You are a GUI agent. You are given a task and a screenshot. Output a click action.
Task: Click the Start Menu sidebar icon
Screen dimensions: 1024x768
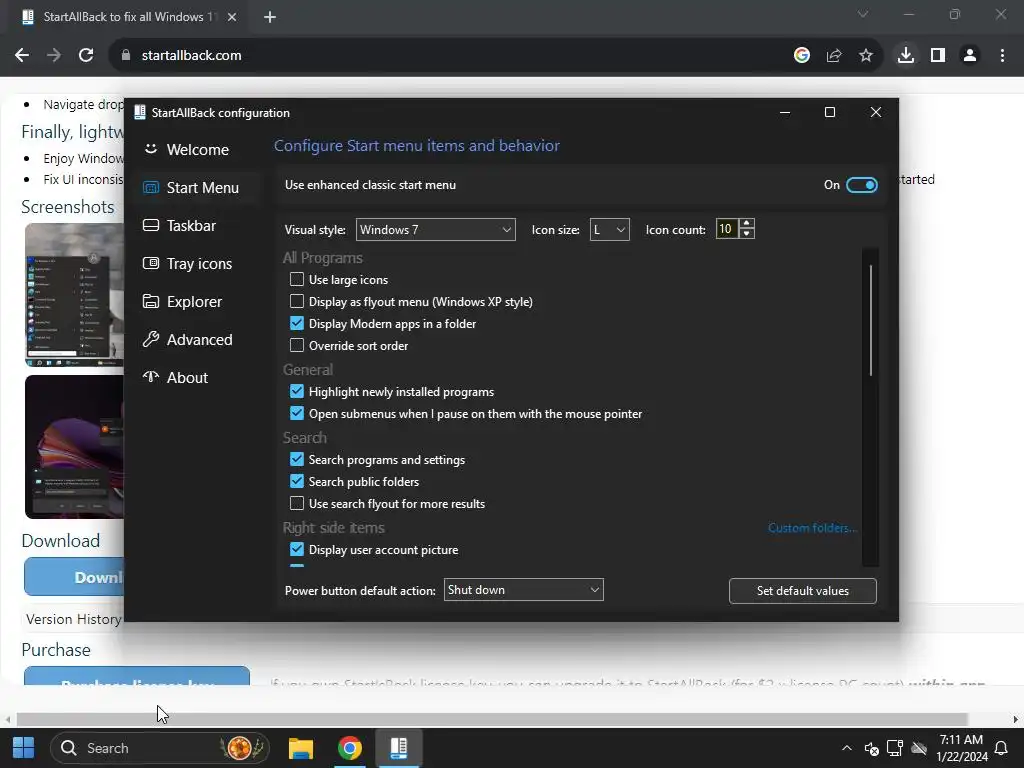[x=151, y=187]
